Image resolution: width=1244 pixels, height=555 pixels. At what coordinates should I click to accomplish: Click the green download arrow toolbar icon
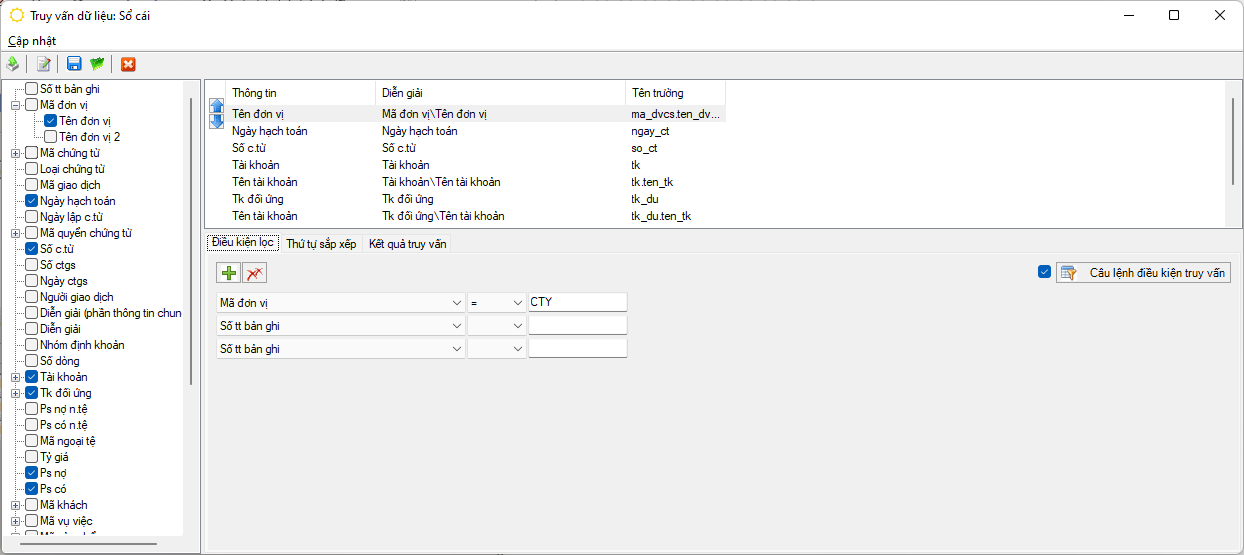[13, 64]
